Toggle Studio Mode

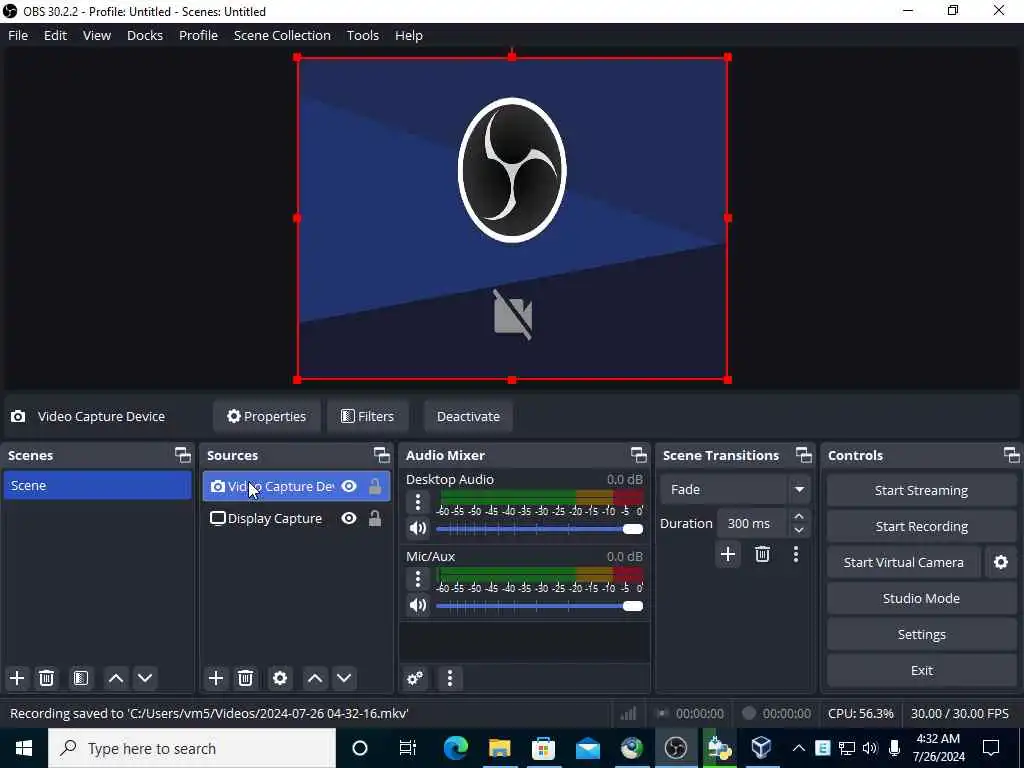click(921, 598)
